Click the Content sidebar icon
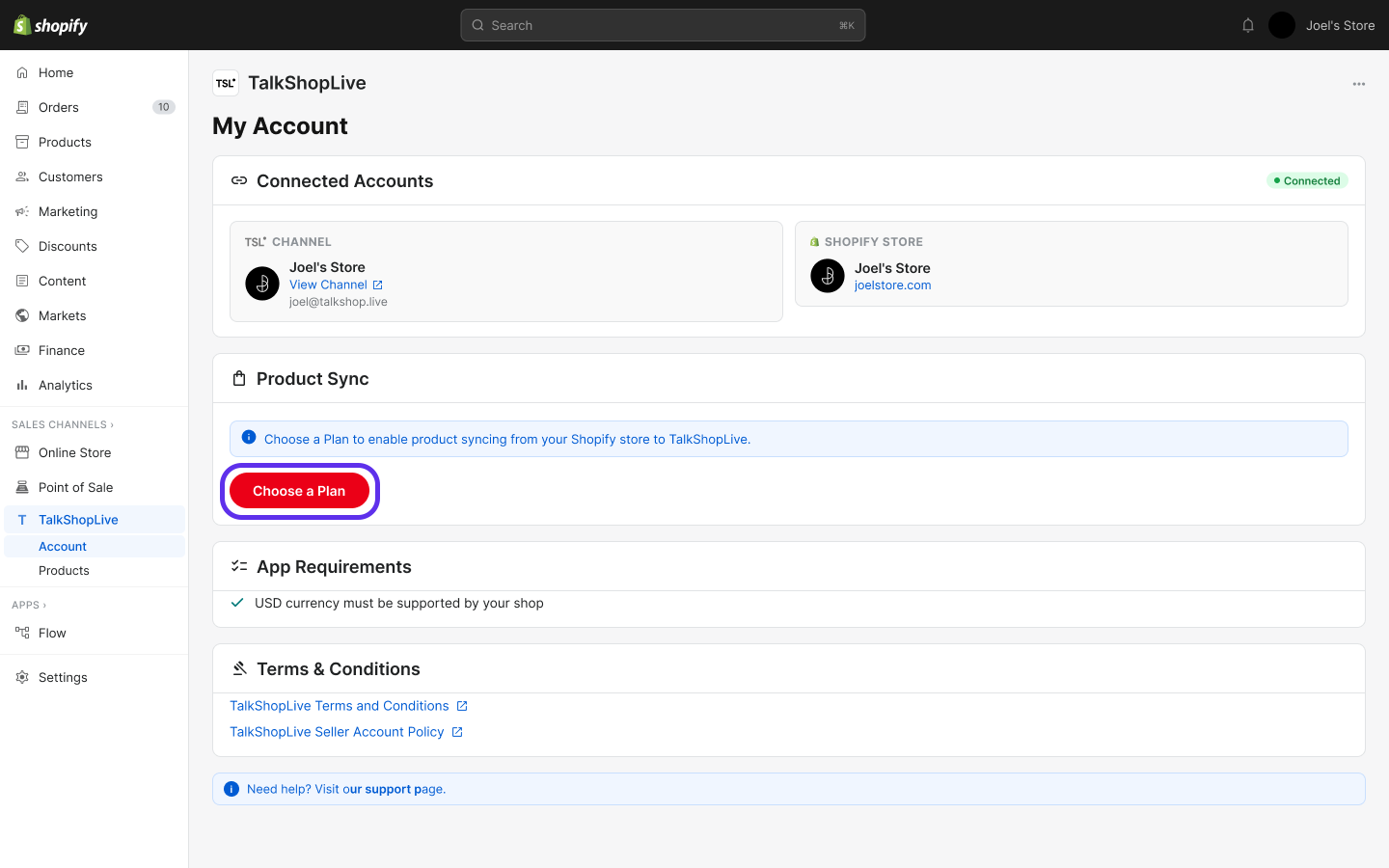The height and width of the screenshot is (868, 1389). pyautogui.click(x=22, y=281)
